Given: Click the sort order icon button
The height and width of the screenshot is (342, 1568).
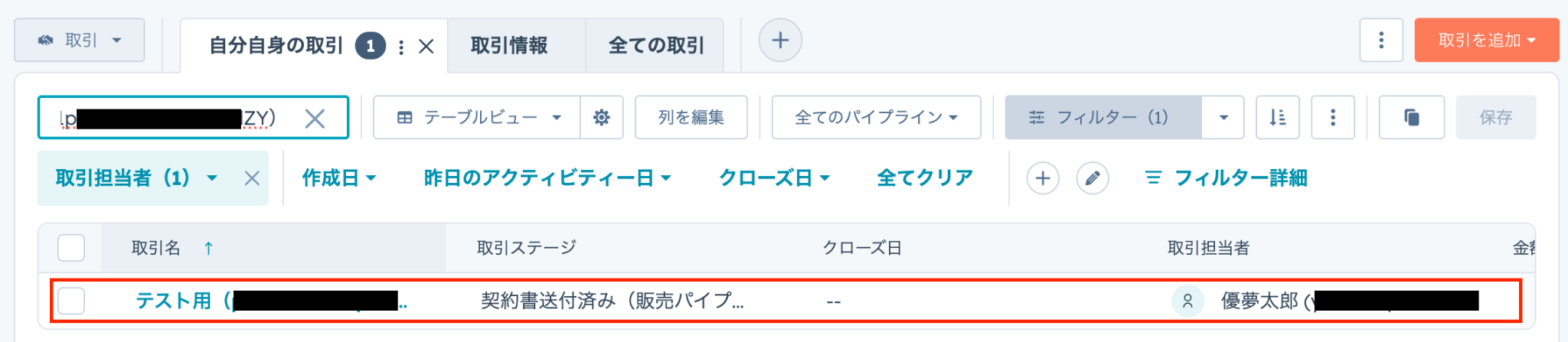Looking at the screenshot, I should click(x=1278, y=117).
